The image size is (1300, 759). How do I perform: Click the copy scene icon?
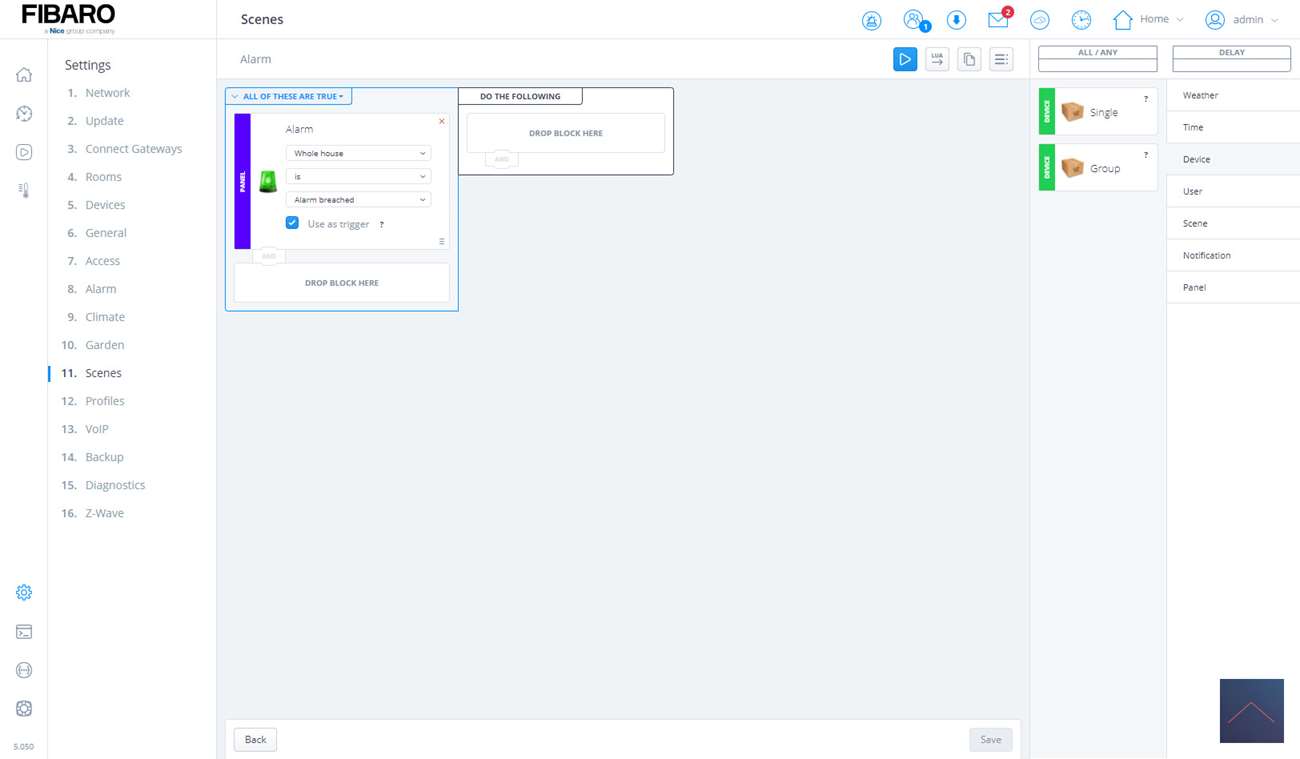[x=969, y=59]
